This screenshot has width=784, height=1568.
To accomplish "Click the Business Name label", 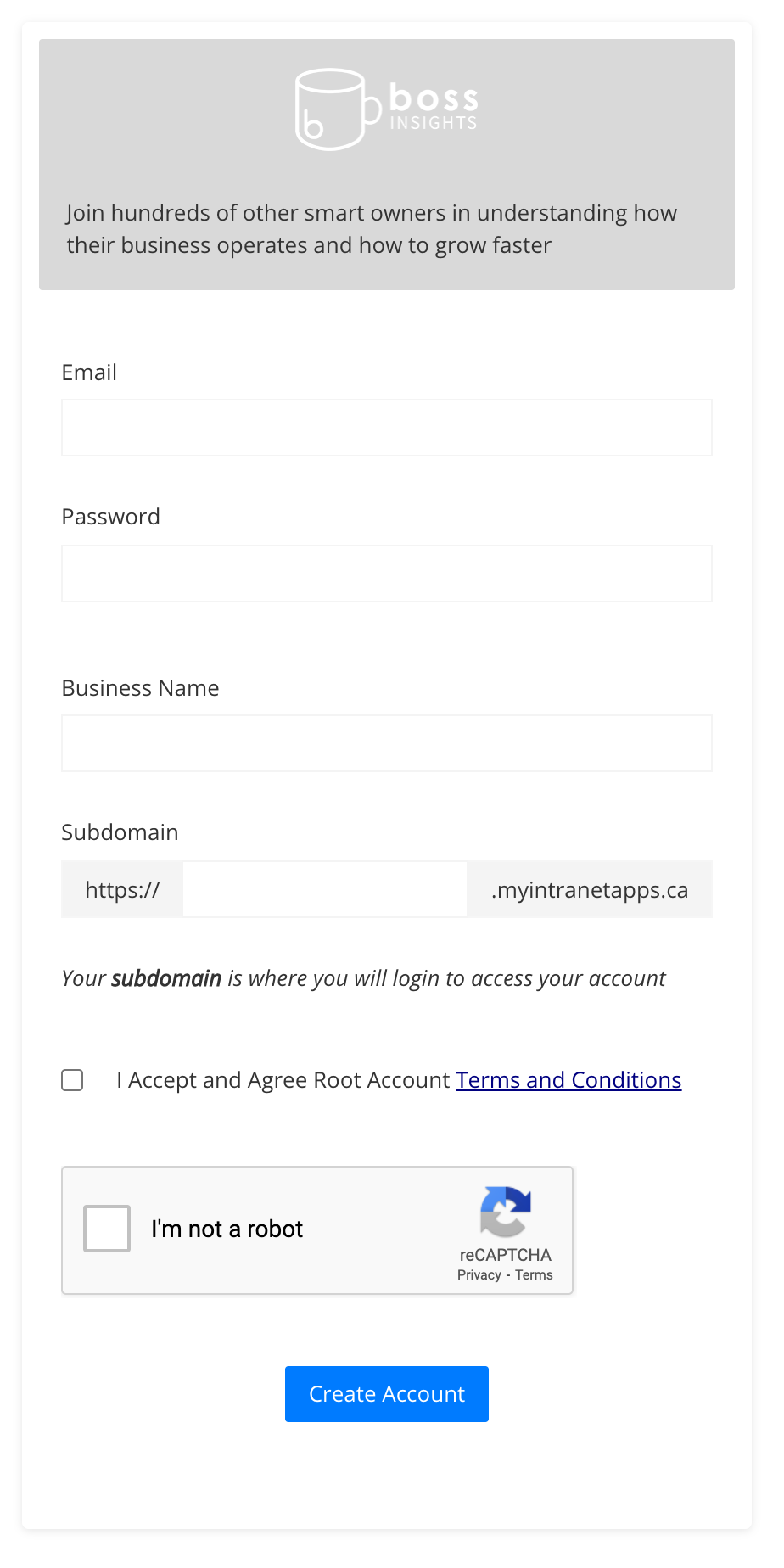I will pyautogui.click(x=140, y=688).
